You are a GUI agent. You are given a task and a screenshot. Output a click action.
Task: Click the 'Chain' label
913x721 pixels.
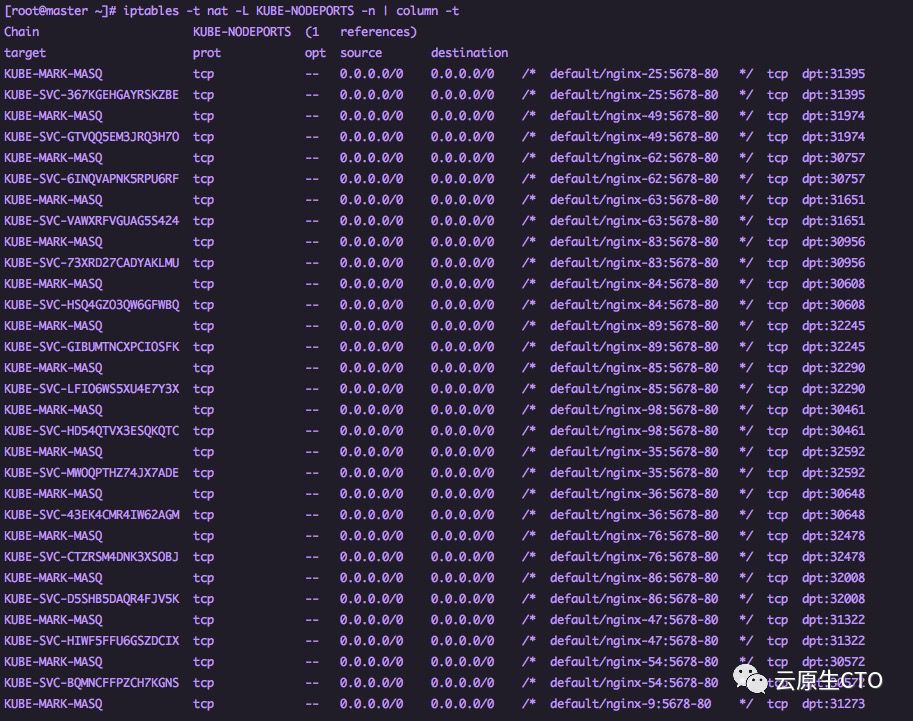point(22,32)
